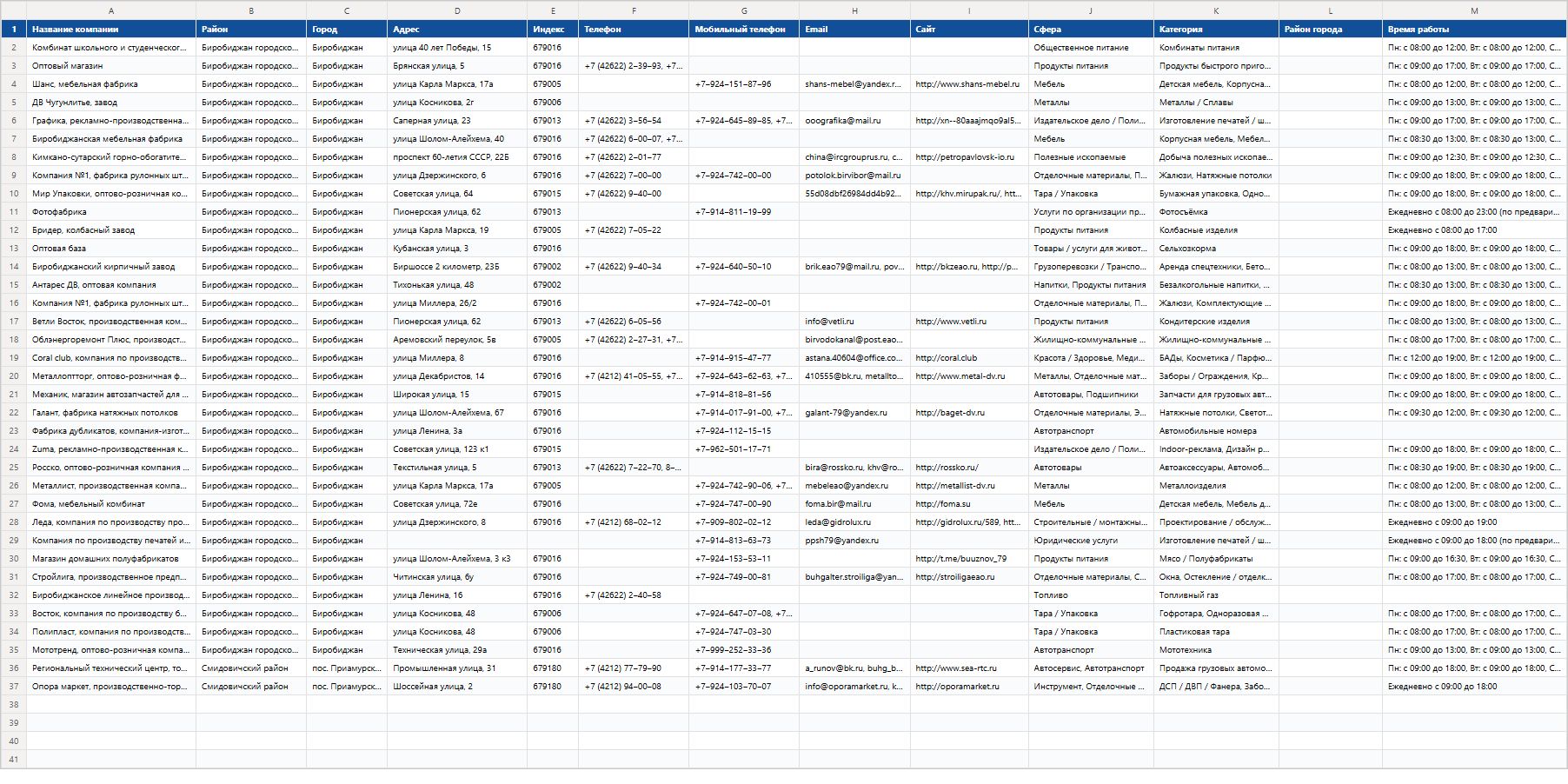The image size is (1568, 784).
Task: Select phone cell '+7 (42622) 3–56–54'
Action: click(x=634, y=121)
